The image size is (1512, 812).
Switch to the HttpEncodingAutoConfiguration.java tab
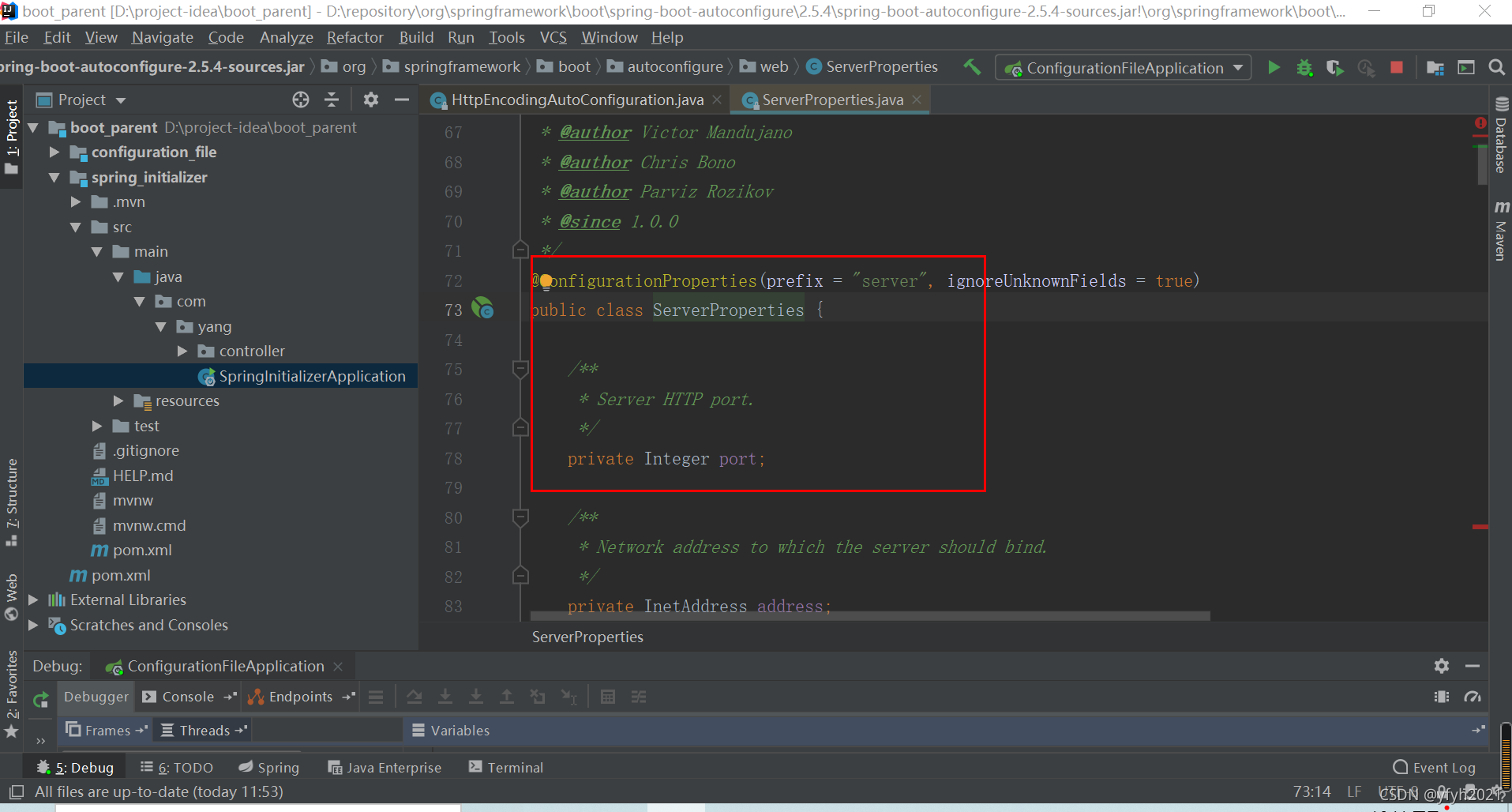click(576, 100)
